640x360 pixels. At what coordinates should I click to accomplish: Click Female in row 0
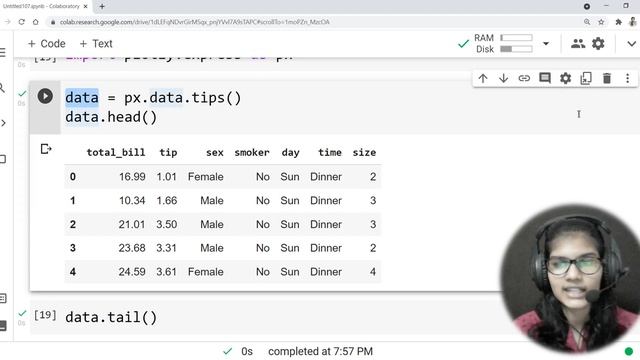click(x=206, y=177)
